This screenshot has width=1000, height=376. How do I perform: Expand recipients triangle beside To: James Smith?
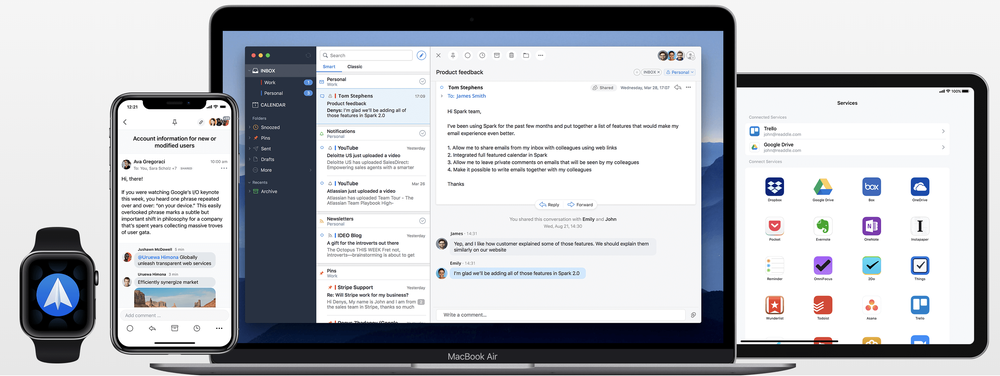pyautogui.click(x=441, y=96)
